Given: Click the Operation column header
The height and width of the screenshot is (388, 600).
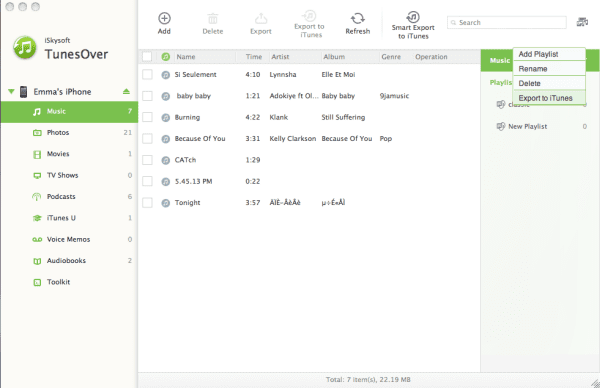Looking at the screenshot, I should click(431, 57).
